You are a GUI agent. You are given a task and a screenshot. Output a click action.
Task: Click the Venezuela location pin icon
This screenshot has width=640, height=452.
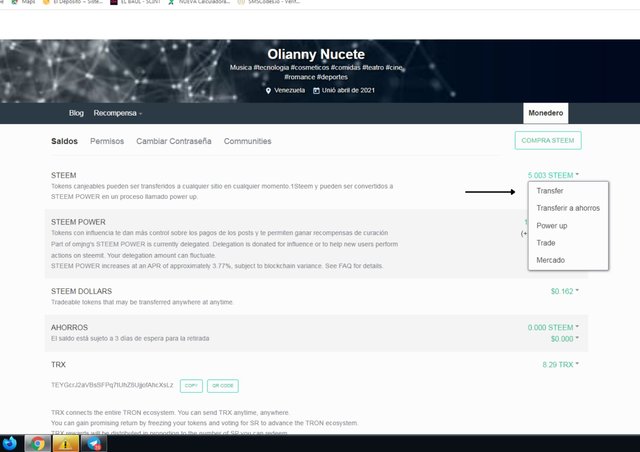pos(268,91)
